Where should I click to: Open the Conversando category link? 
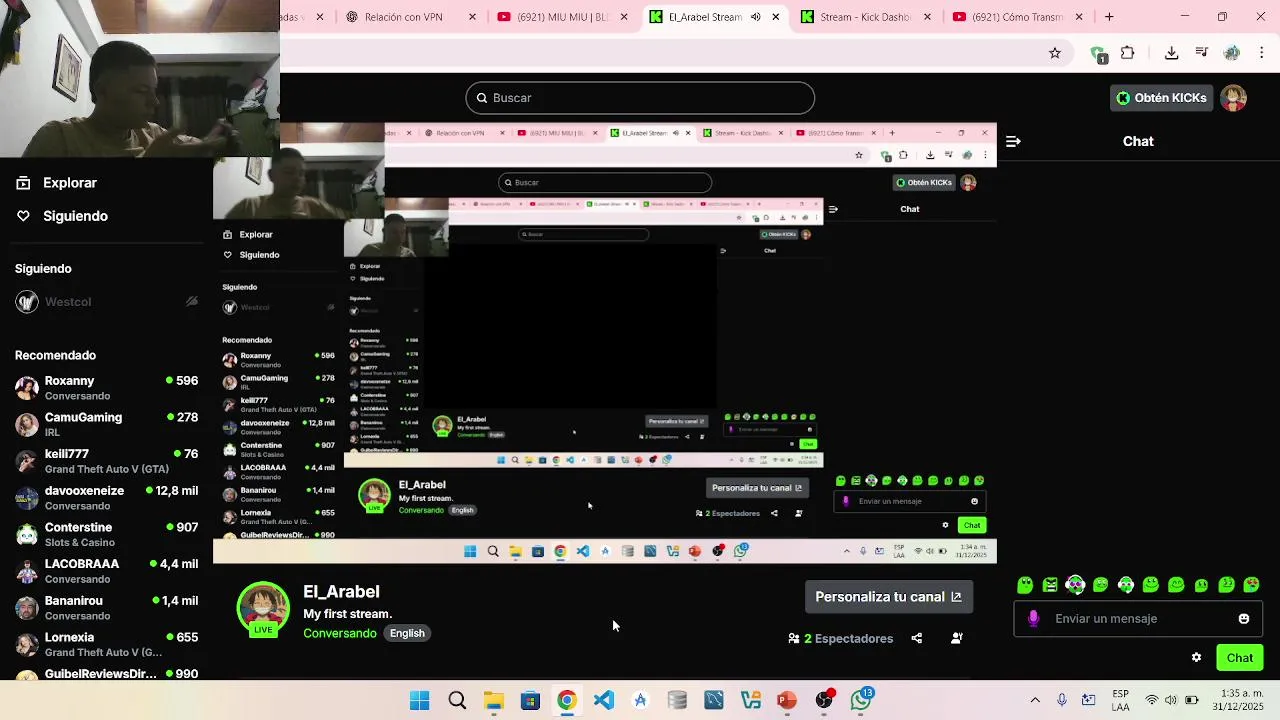[x=340, y=633]
